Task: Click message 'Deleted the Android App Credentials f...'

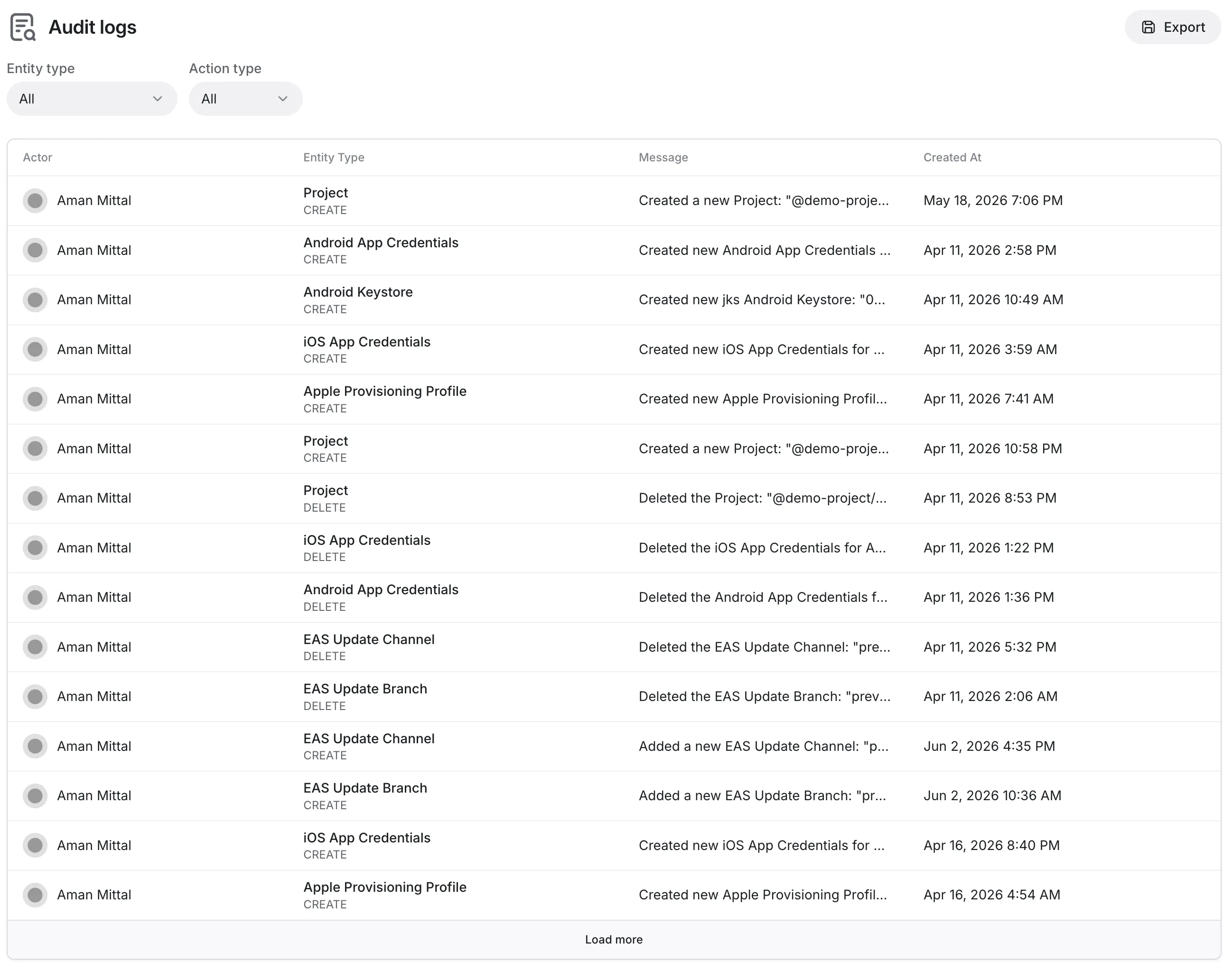Action: pos(763,598)
